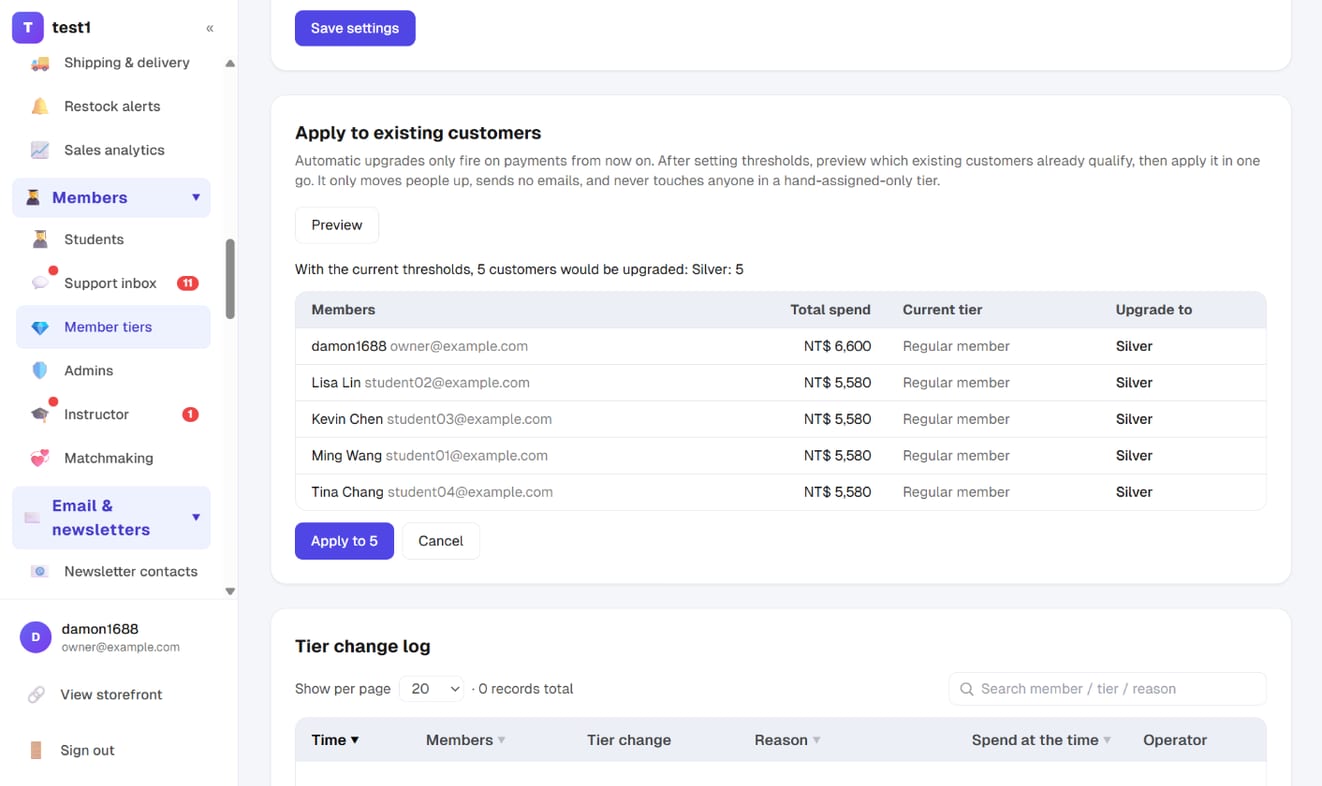Click the Member tiers diamond icon
Image resolution: width=1322 pixels, height=786 pixels.
(40, 327)
